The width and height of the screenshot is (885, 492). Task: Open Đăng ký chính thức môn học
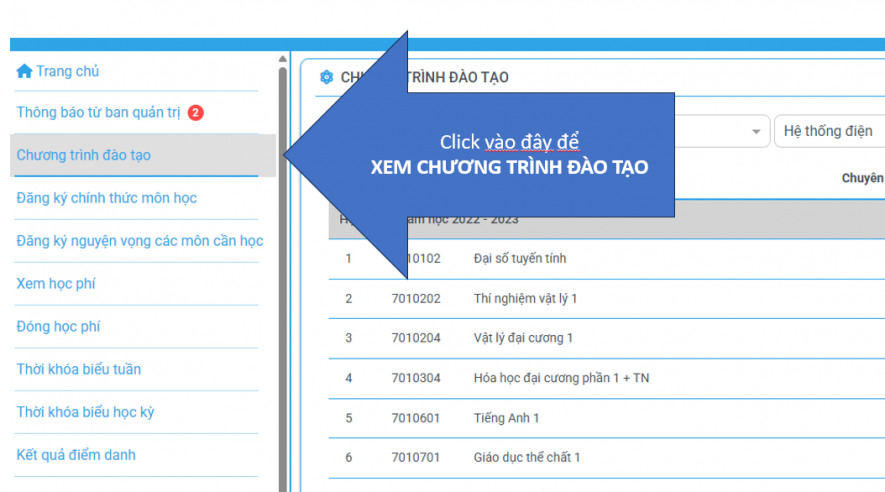[107, 198]
